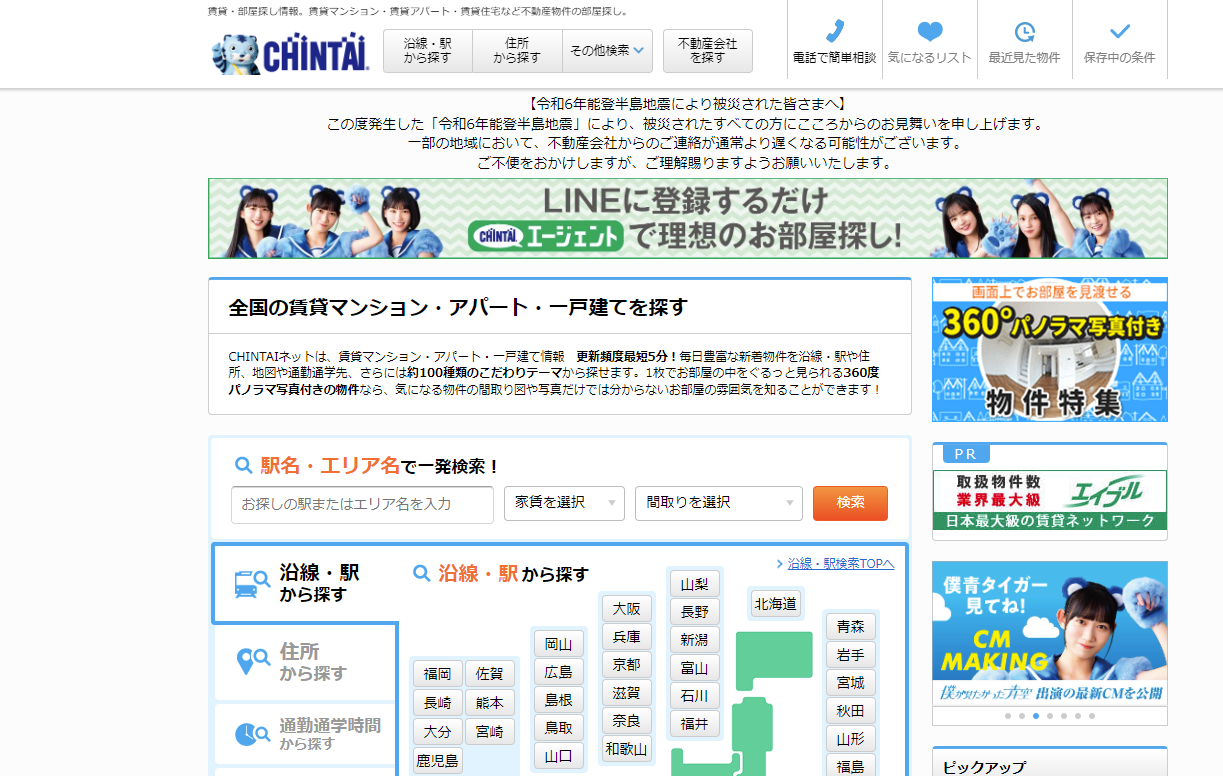Click the train magnifier icon in 沿線・駅 tab
Screen dimensions: 1223x776
[251, 583]
